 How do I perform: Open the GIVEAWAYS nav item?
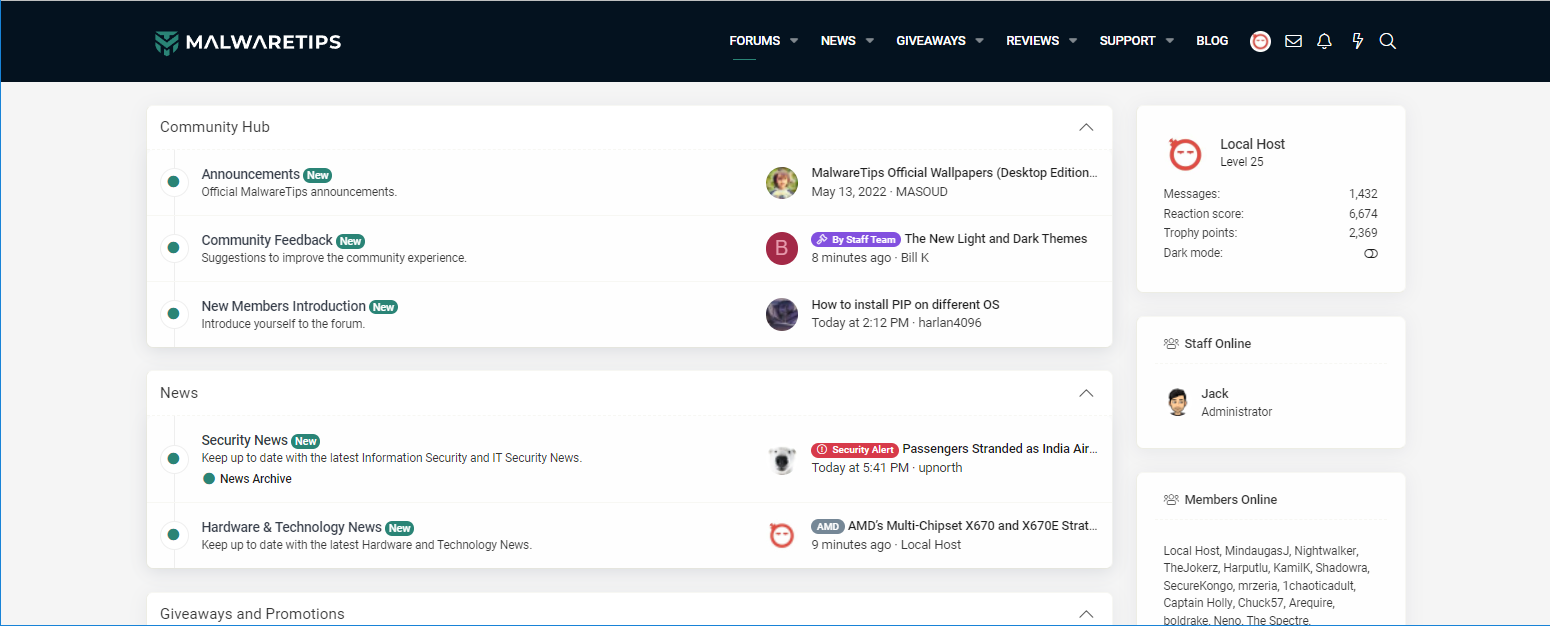pyautogui.click(x=931, y=41)
